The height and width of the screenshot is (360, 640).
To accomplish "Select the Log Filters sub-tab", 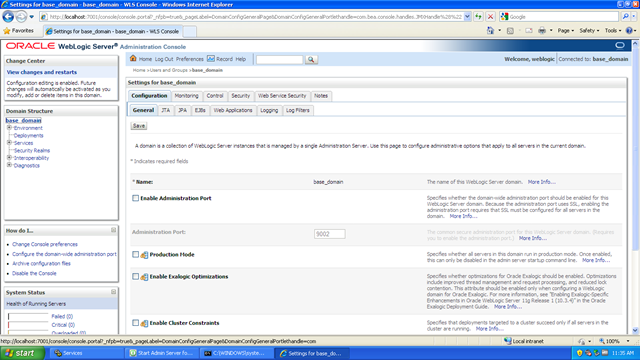I will (x=298, y=111).
